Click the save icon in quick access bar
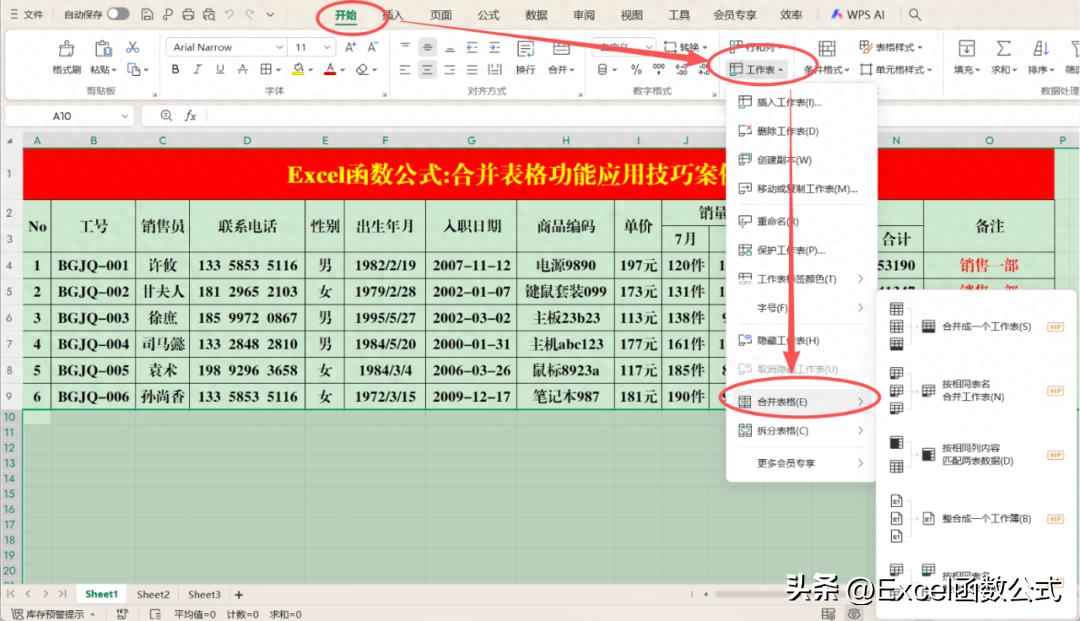Viewport: 1080px width, 621px height. pyautogui.click(x=147, y=14)
